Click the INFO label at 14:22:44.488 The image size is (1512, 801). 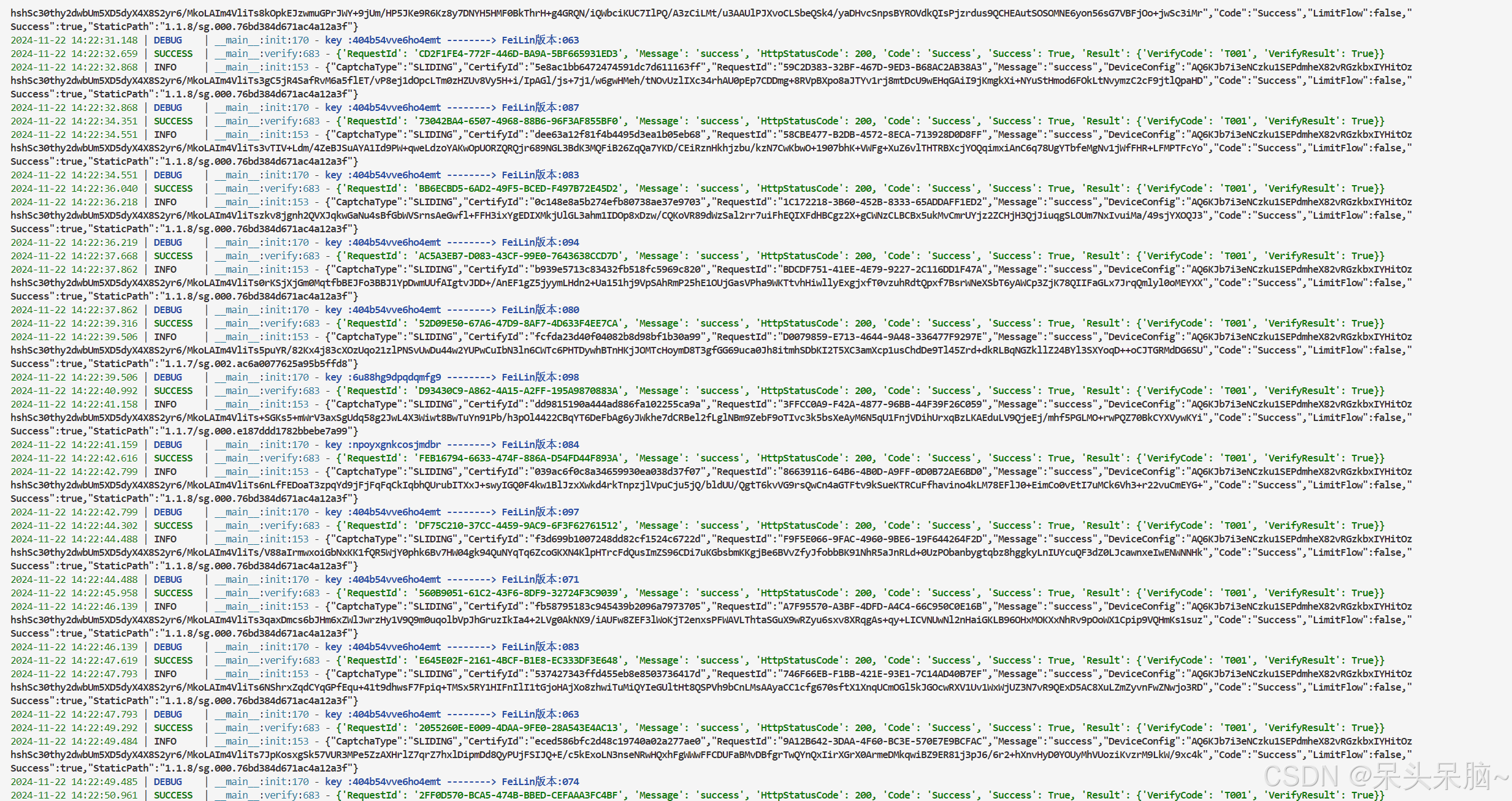pos(165,539)
